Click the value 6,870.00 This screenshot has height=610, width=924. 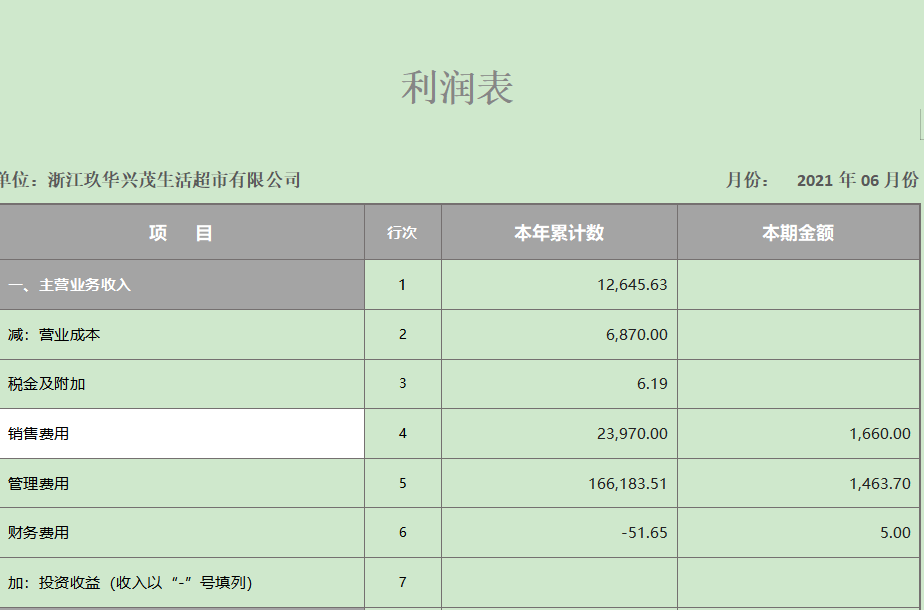(x=637, y=335)
